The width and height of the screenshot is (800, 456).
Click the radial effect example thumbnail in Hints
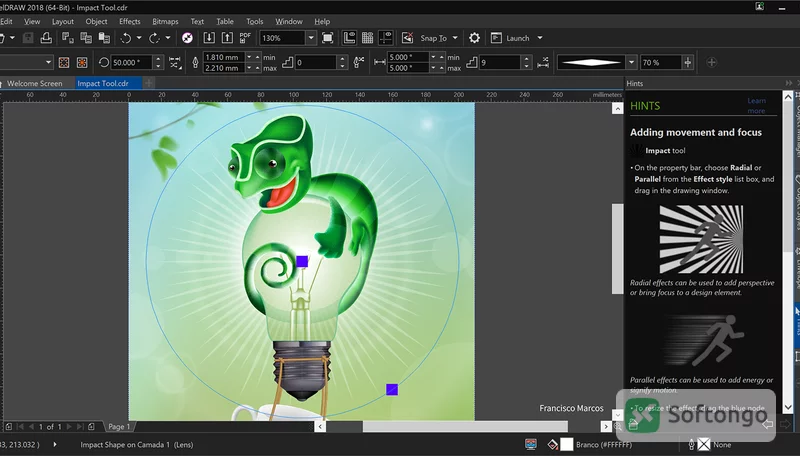[701, 239]
